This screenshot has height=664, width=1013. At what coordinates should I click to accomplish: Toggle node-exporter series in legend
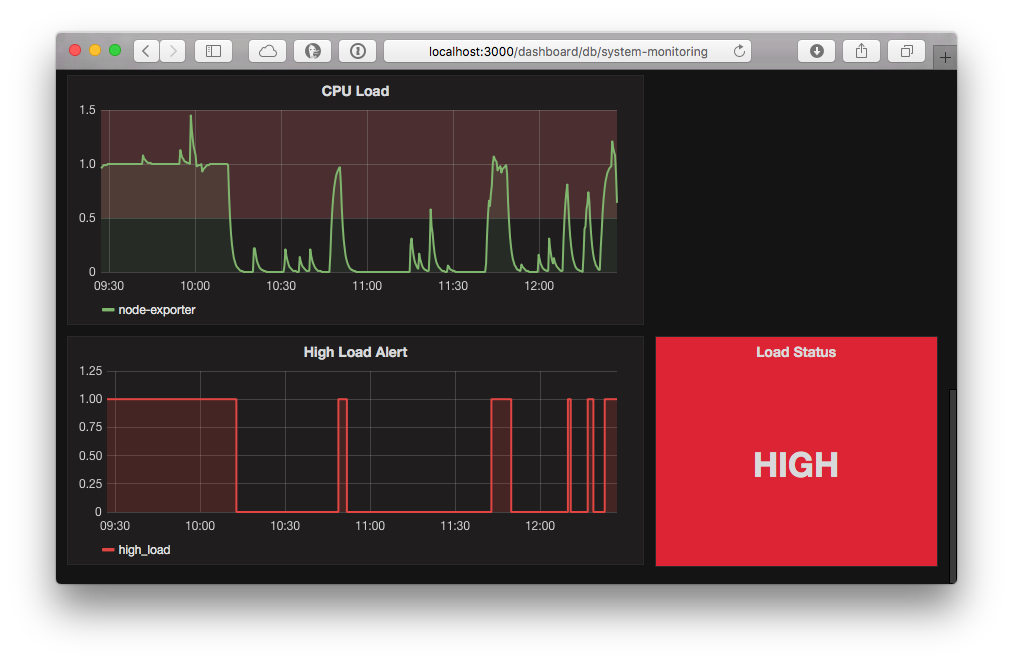(x=156, y=310)
